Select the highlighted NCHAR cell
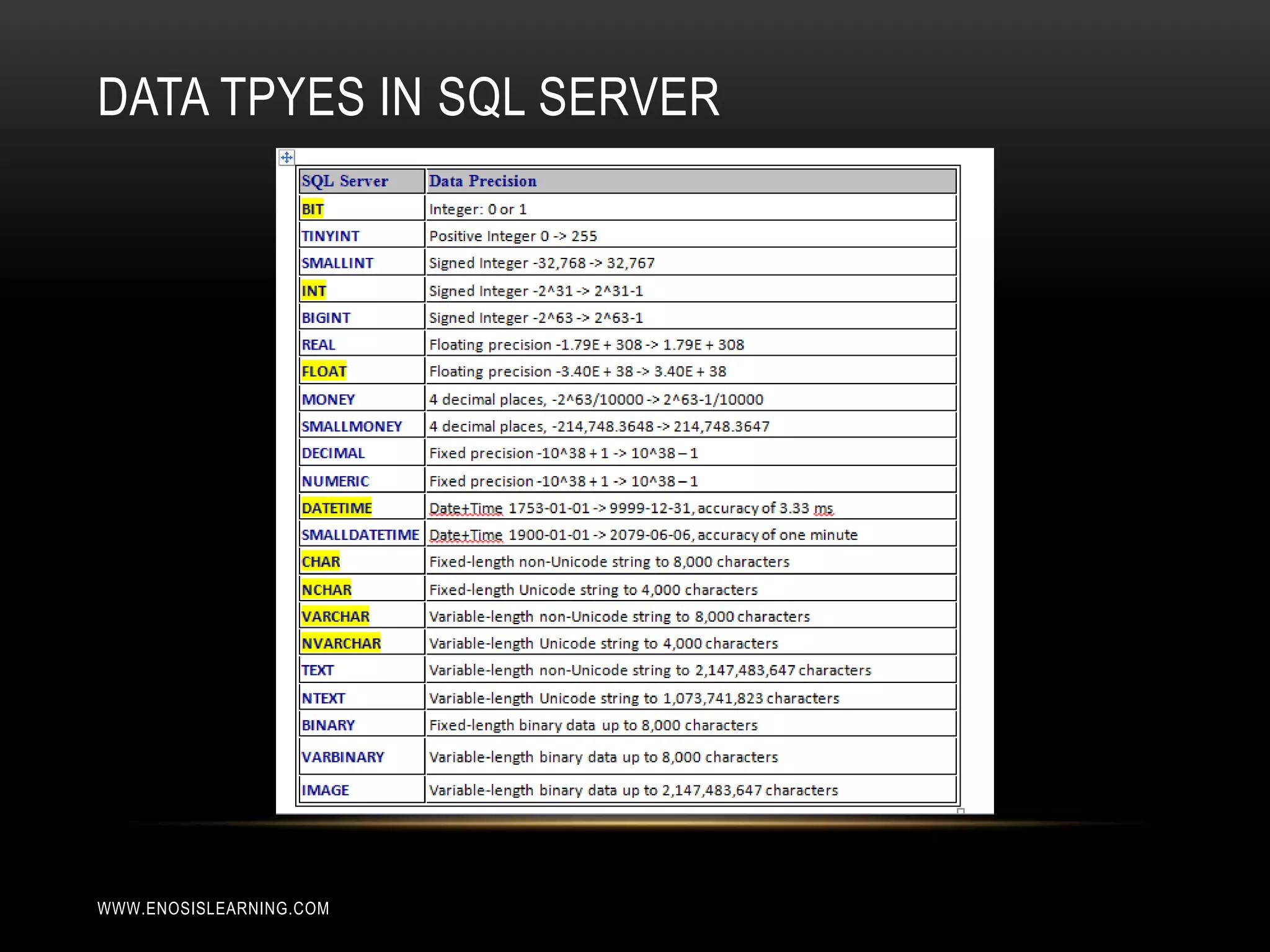 click(x=362, y=589)
